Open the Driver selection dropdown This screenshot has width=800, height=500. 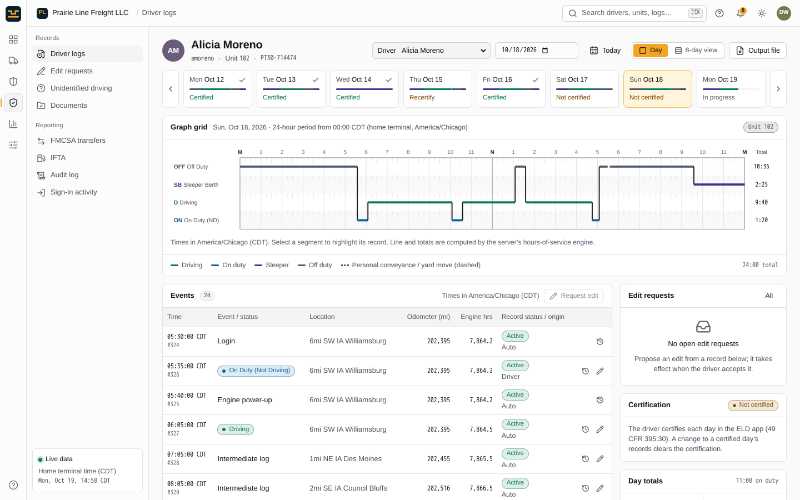pyautogui.click(x=431, y=51)
